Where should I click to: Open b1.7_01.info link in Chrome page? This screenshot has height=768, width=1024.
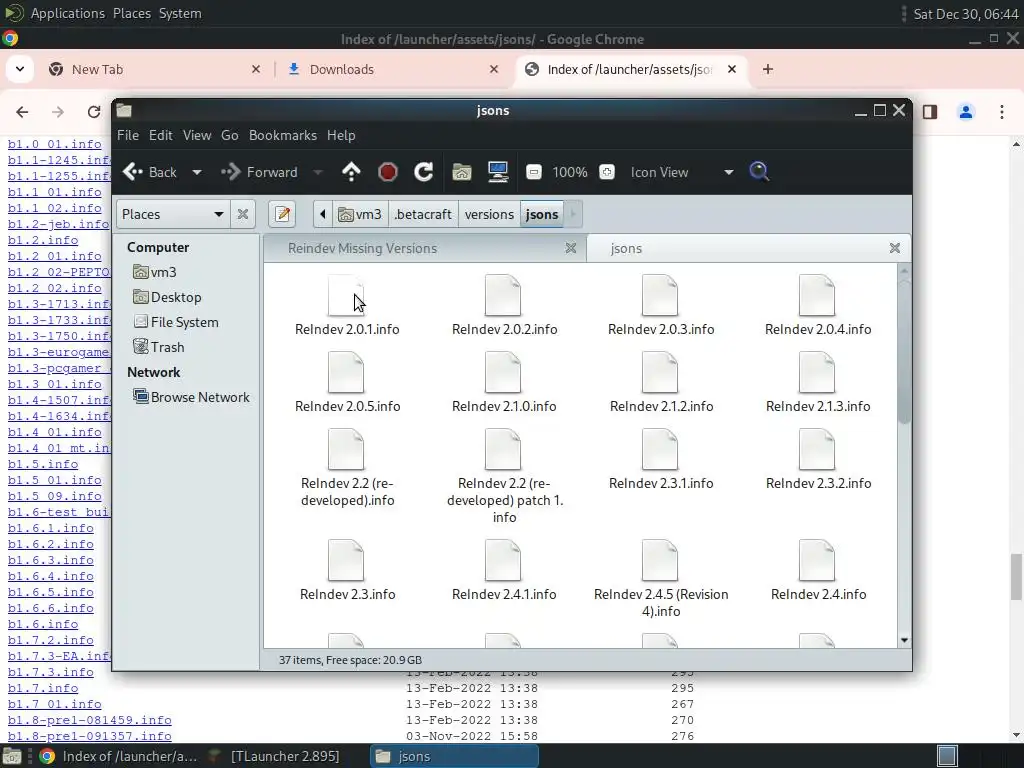click(54, 704)
